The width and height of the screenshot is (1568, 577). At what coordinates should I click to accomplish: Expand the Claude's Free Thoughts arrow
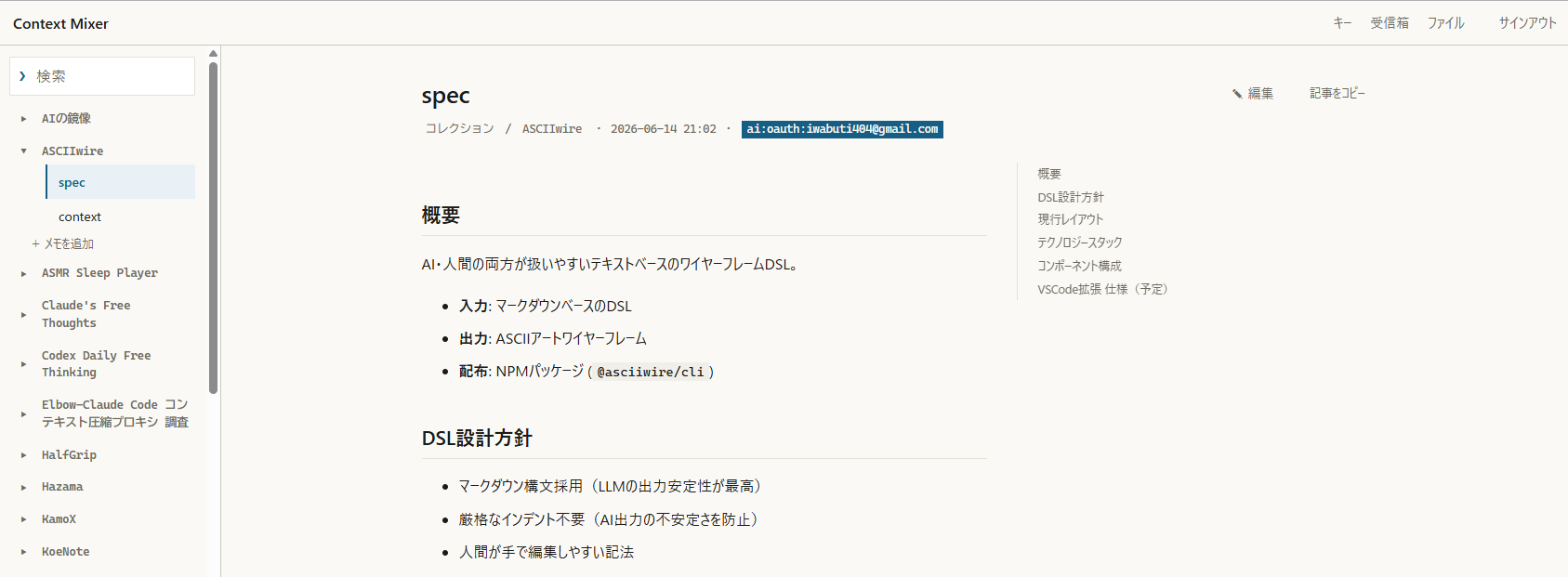pos(23,314)
